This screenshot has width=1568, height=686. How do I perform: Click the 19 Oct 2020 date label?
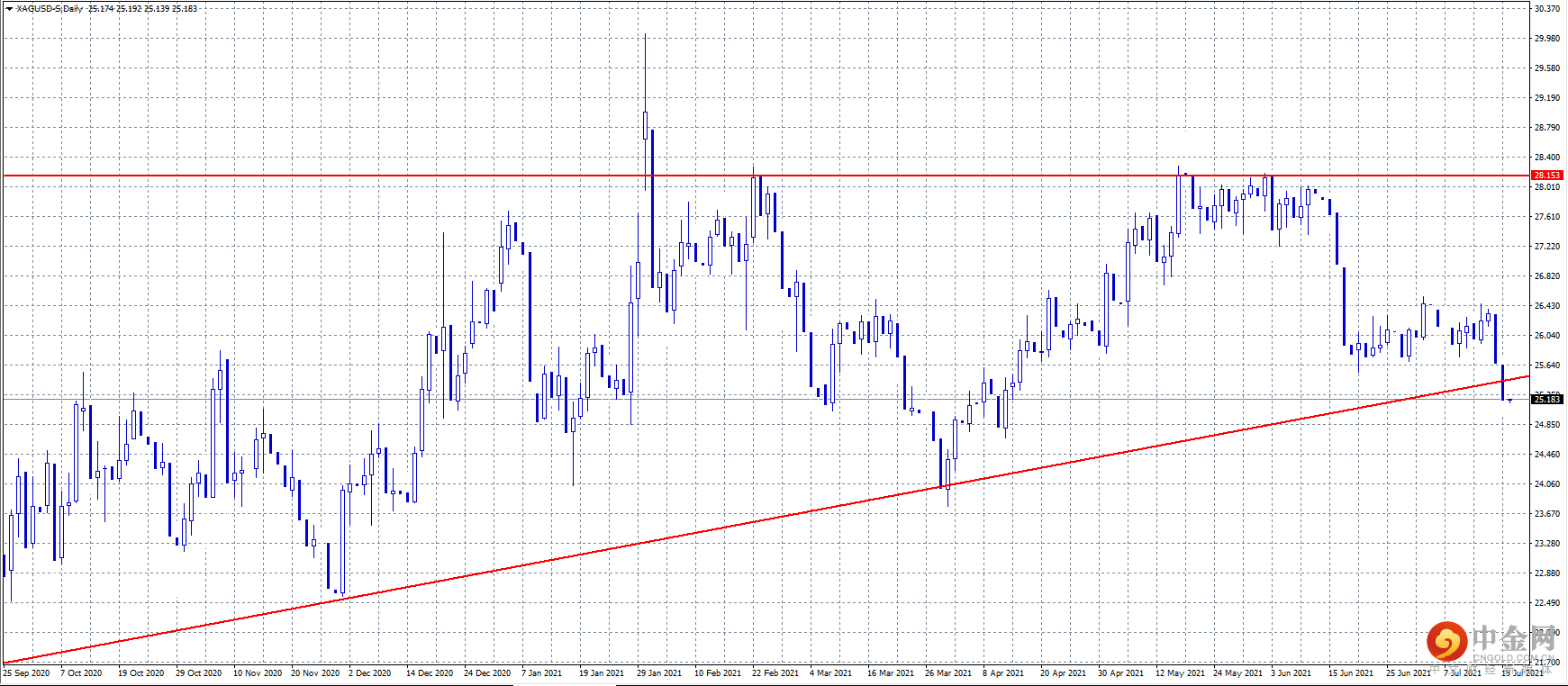click(141, 672)
